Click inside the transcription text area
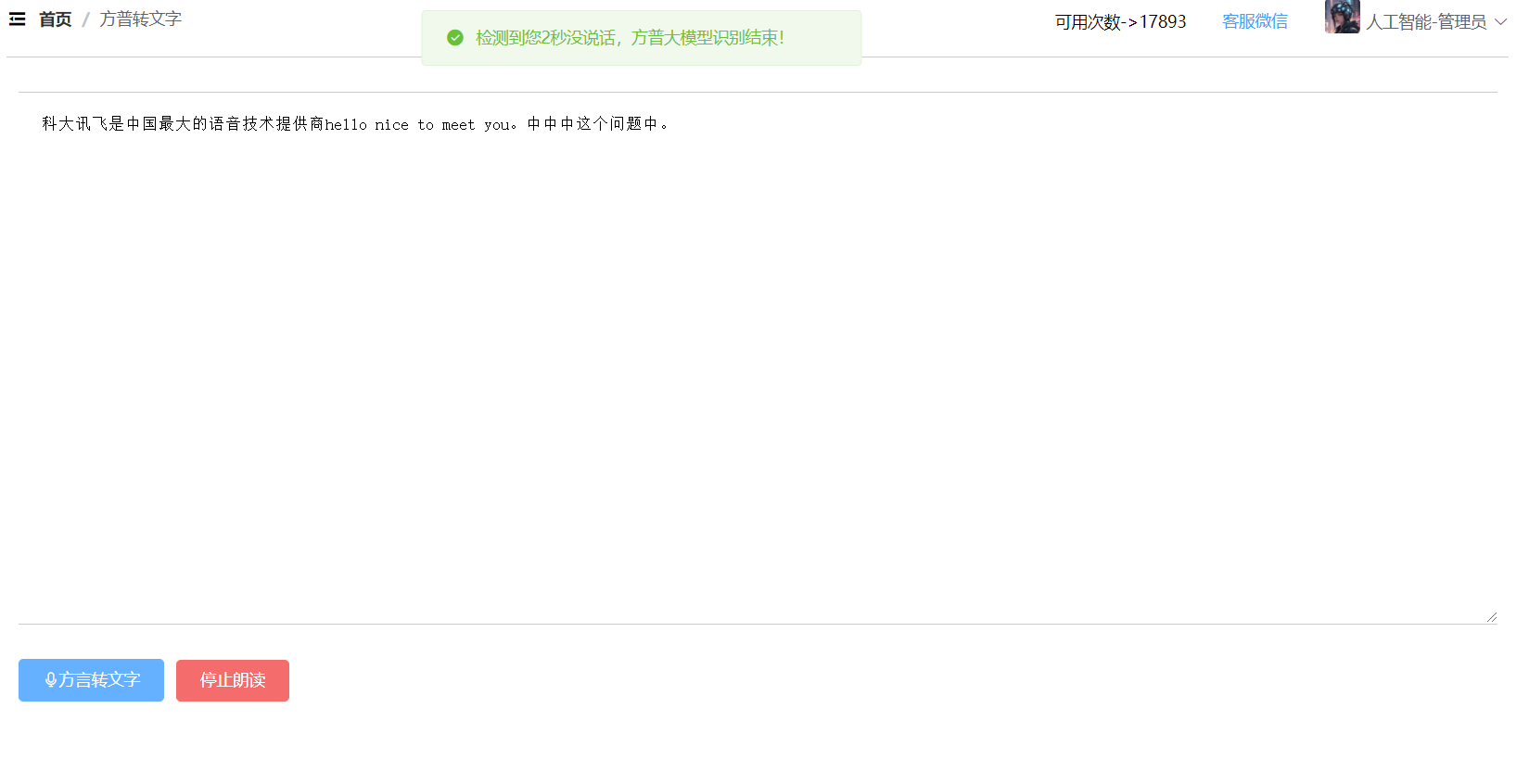This screenshot has height=784, width=1529. click(x=758, y=358)
